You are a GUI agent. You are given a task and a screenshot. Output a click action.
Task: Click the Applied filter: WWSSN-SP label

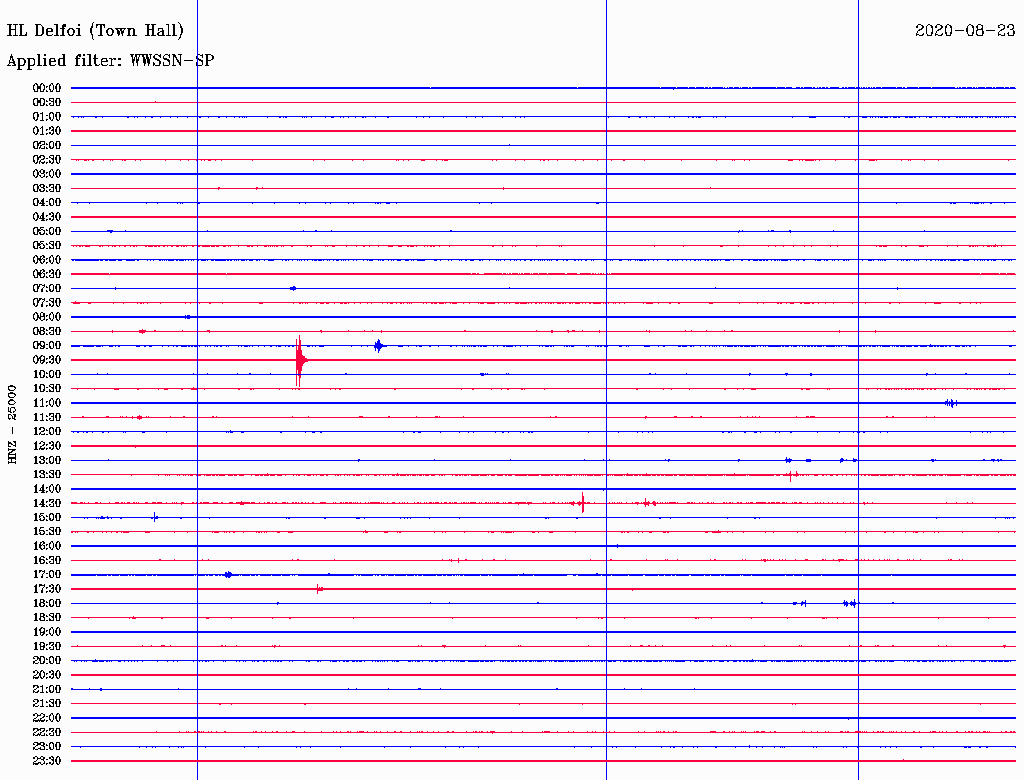[x=110, y=61]
